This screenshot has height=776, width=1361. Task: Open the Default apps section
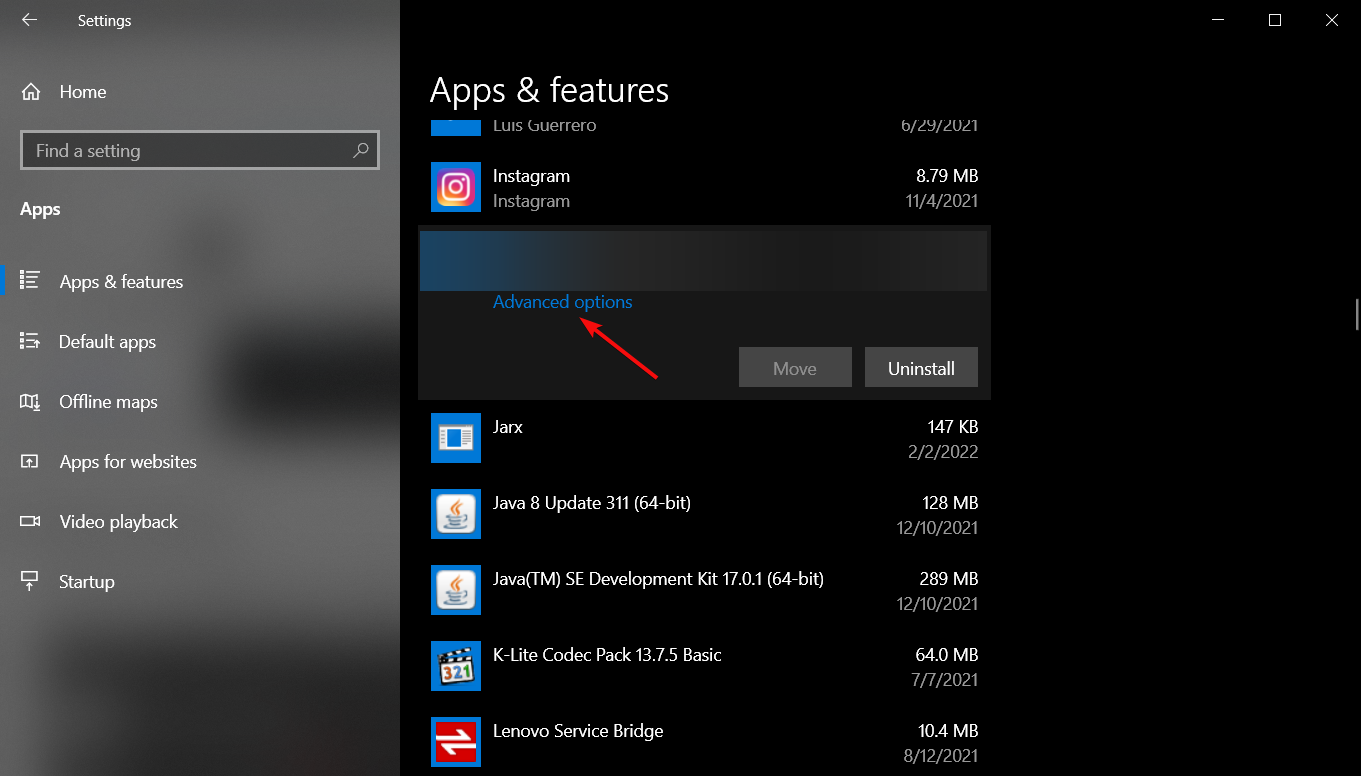point(107,342)
